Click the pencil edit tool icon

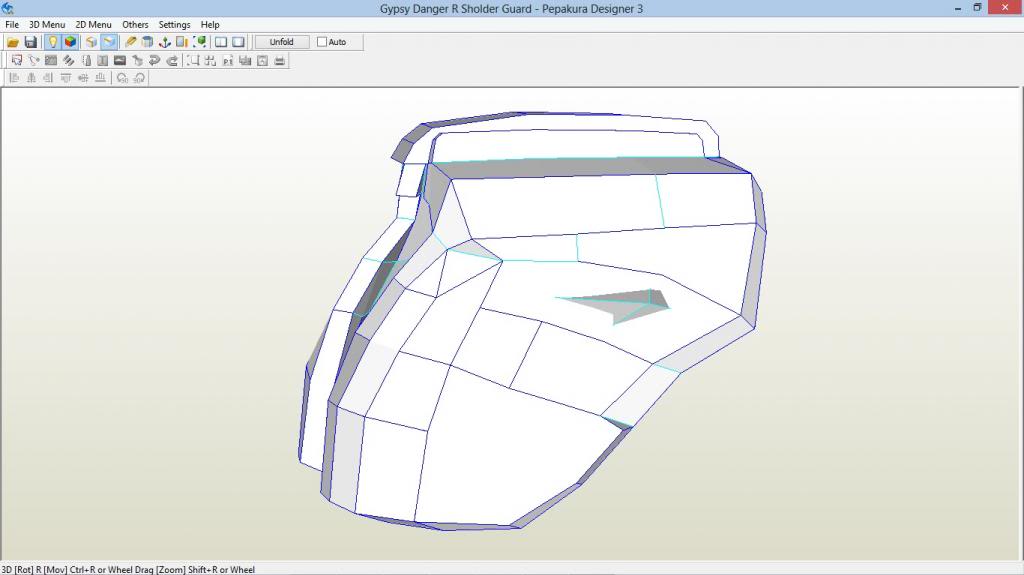click(x=131, y=42)
